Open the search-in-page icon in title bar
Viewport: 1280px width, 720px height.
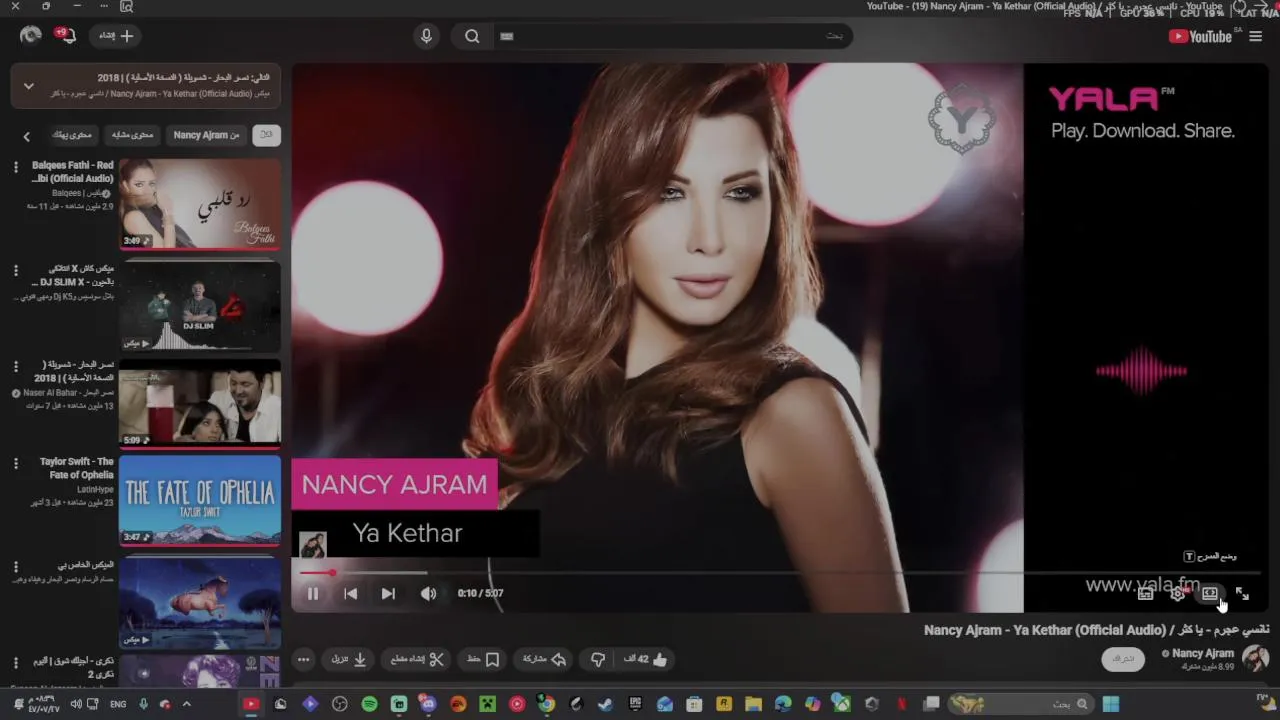pos(126,6)
